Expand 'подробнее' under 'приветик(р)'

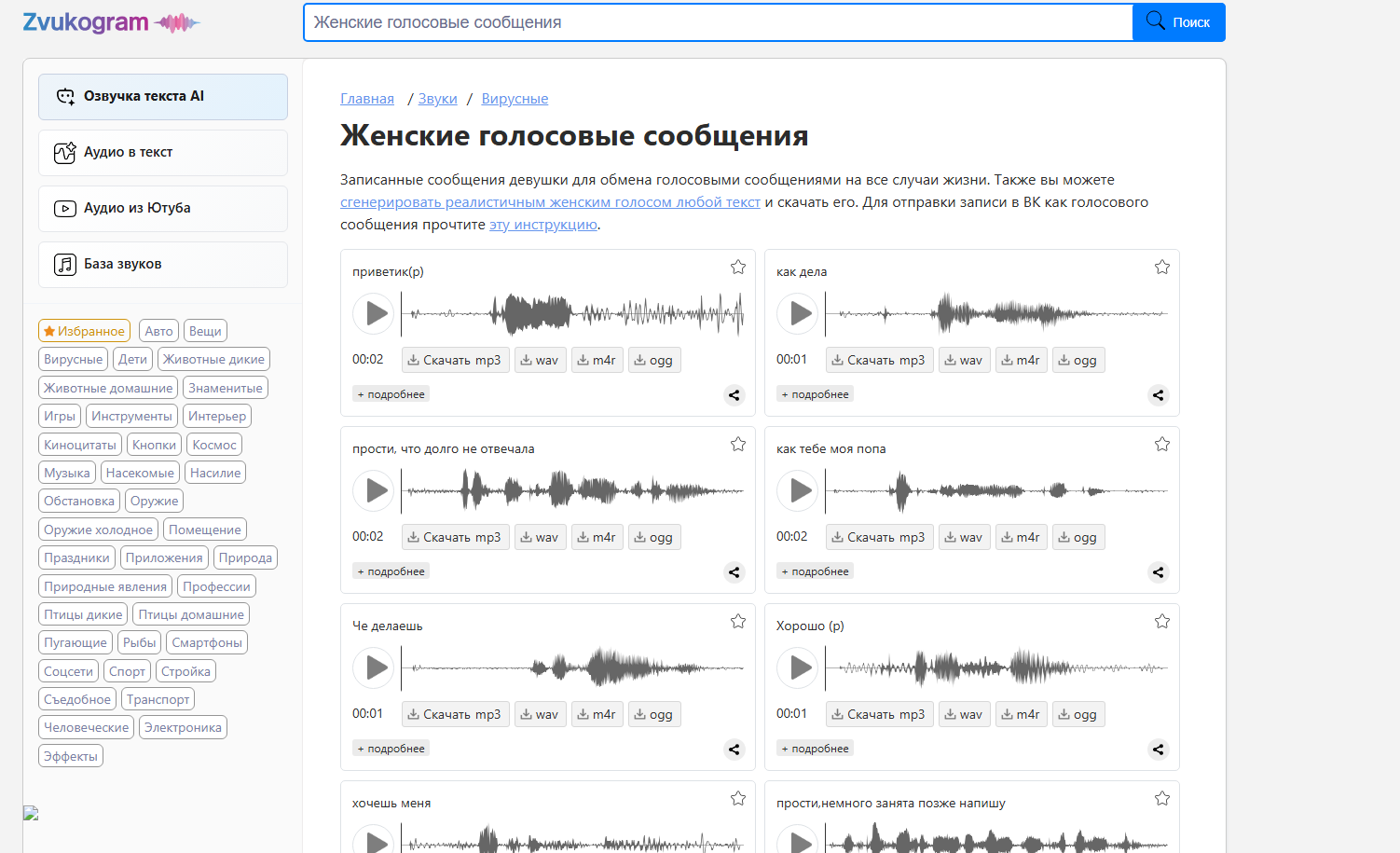[391, 394]
